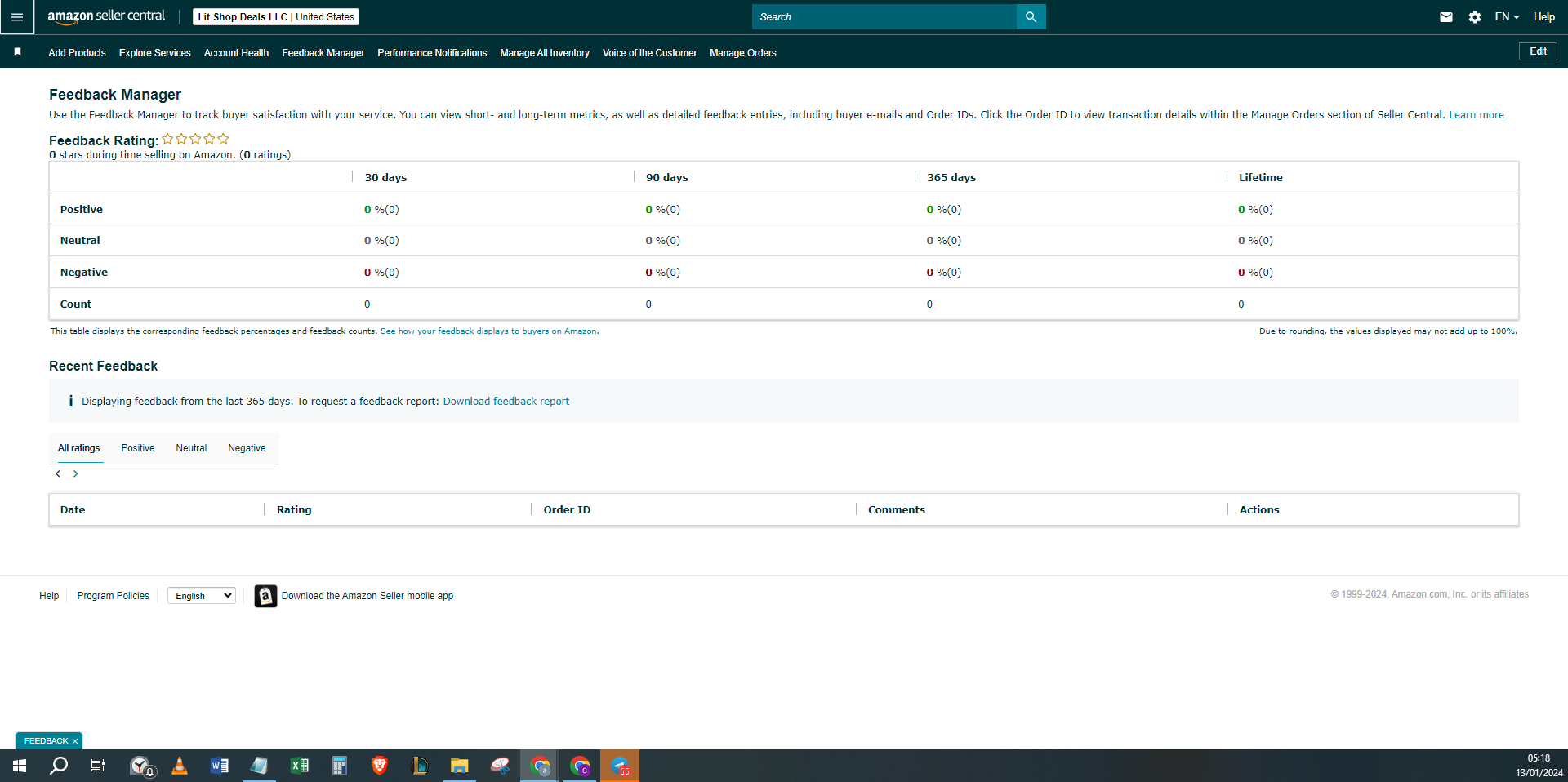Click the Comments column header

[897, 509]
